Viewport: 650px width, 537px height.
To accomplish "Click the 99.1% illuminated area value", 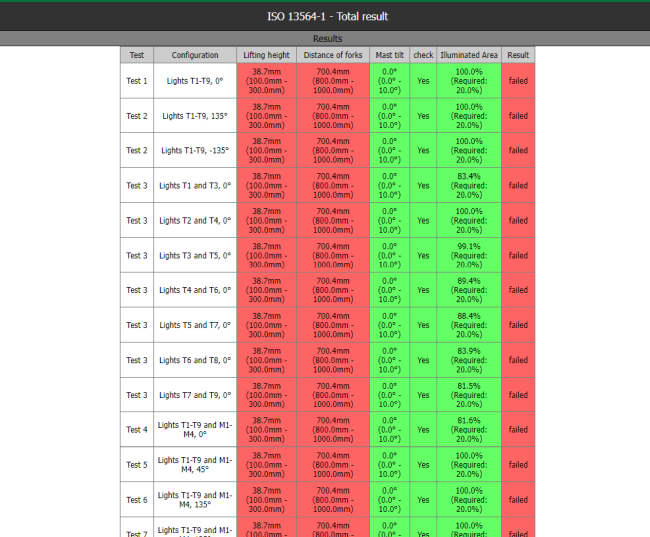I will pyautogui.click(x=469, y=255).
